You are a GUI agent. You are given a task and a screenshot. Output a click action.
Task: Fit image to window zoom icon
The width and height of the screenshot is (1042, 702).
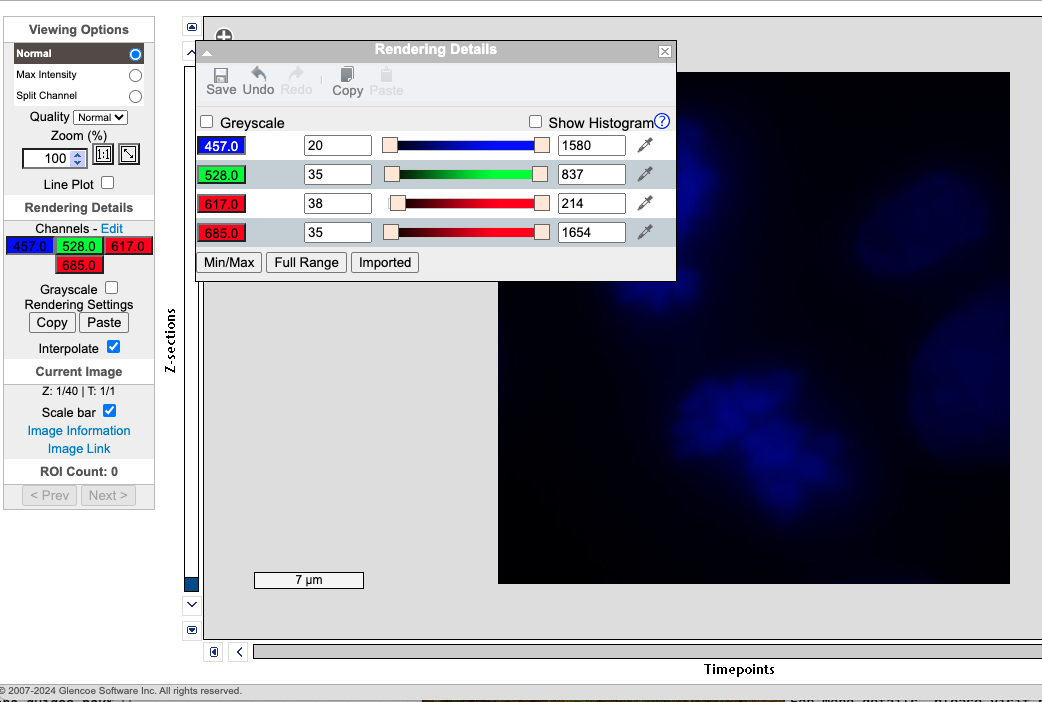129,154
